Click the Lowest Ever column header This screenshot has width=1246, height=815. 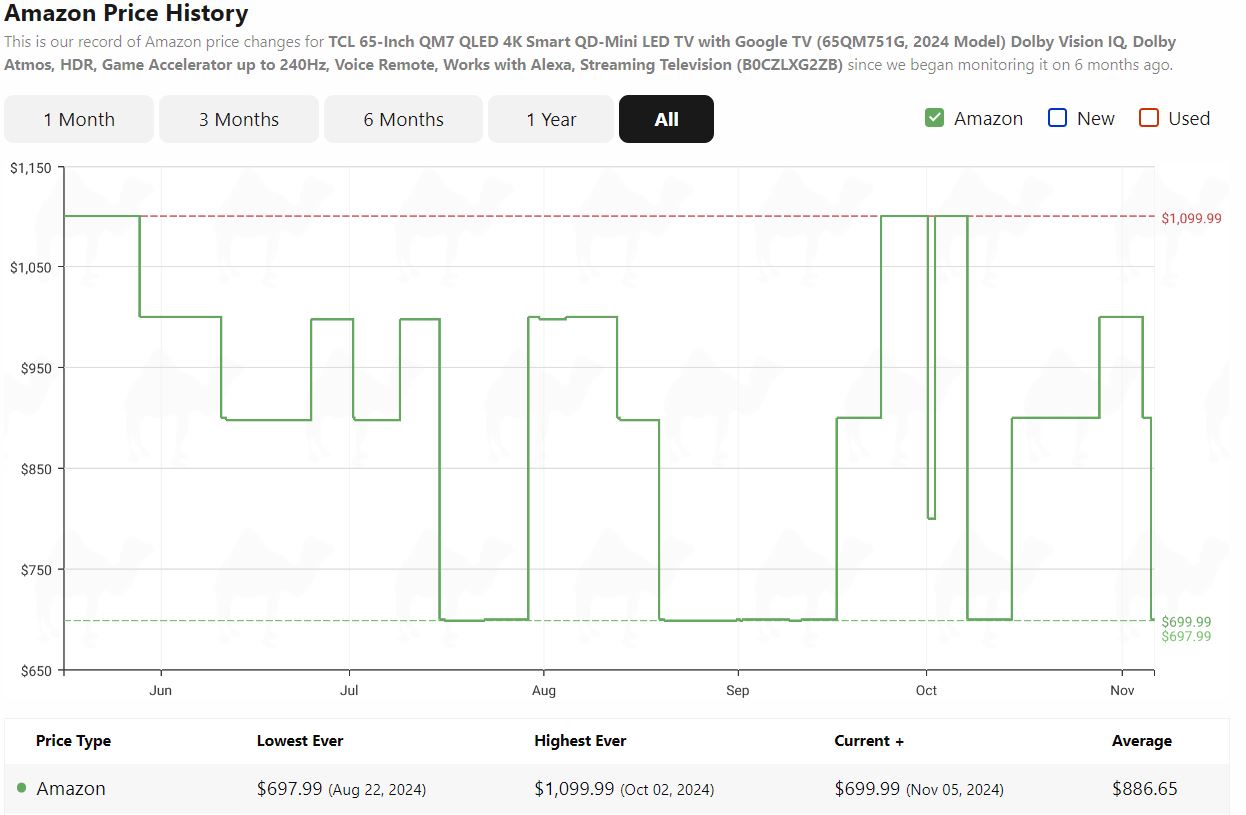pyautogui.click(x=300, y=741)
